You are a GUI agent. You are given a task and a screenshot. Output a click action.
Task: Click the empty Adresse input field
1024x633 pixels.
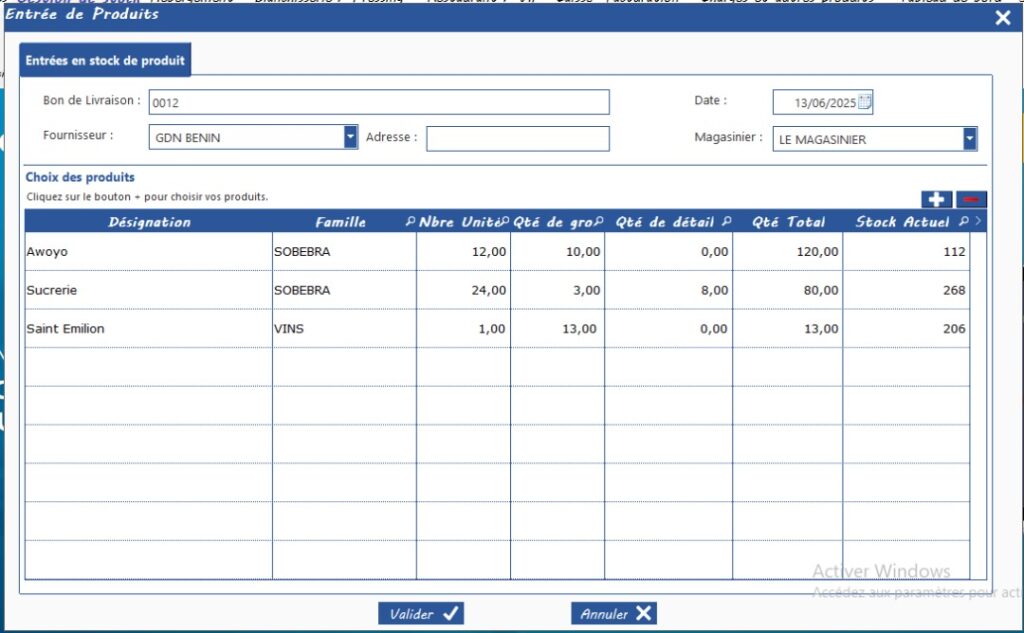point(517,138)
